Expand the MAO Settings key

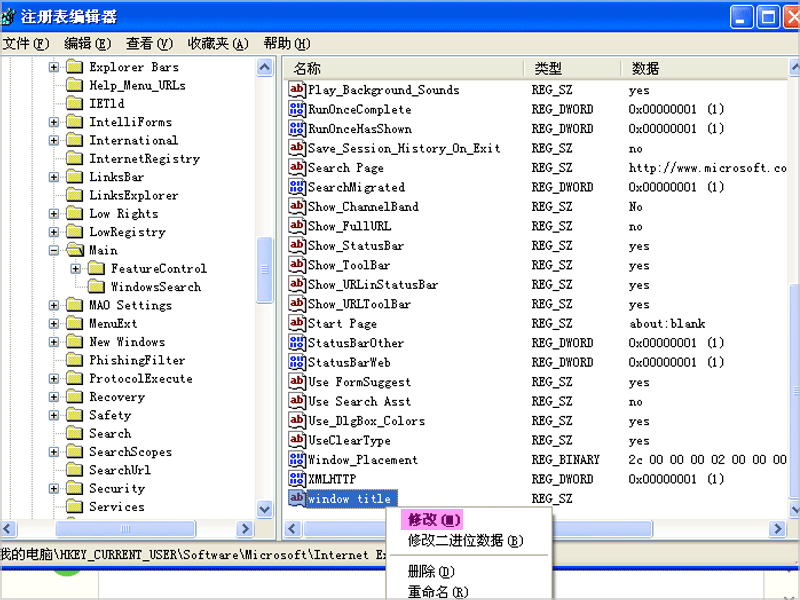pos(54,305)
